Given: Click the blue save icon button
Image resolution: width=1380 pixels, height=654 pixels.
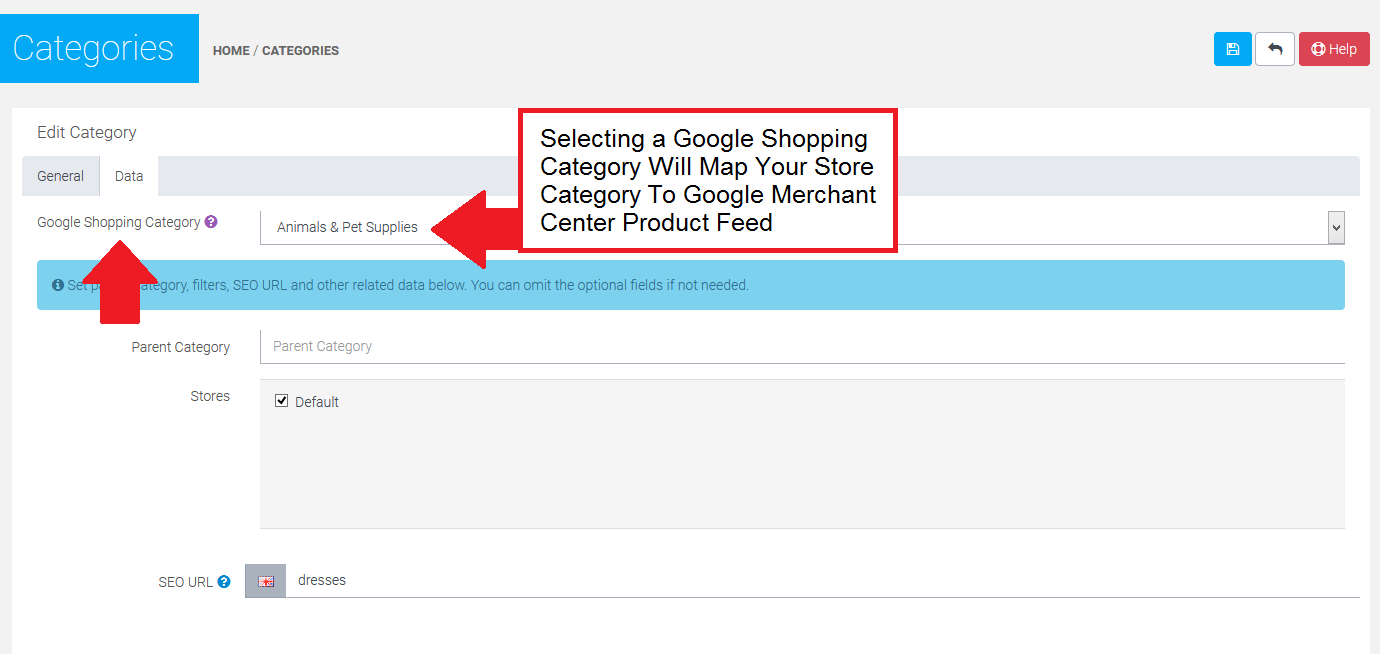Looking at the screenshot, I should pyautogui.click(x=1232, y=49).
